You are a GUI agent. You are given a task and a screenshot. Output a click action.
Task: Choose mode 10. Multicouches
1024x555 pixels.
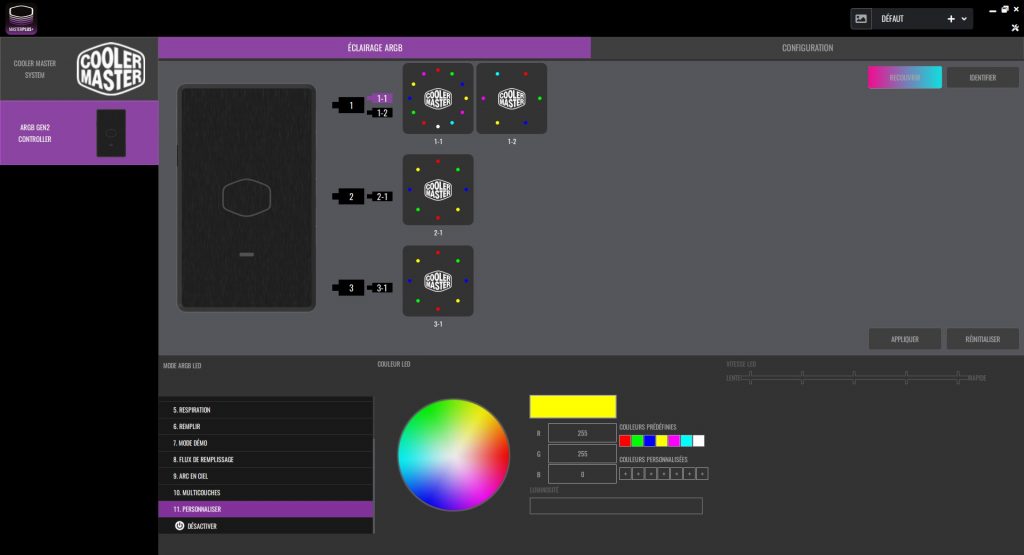[x=265, y=492]
